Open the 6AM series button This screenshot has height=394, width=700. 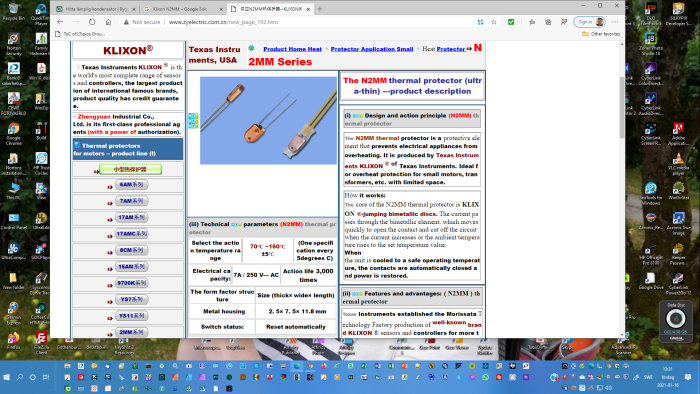pyautogui.click(x=131, y=185)
